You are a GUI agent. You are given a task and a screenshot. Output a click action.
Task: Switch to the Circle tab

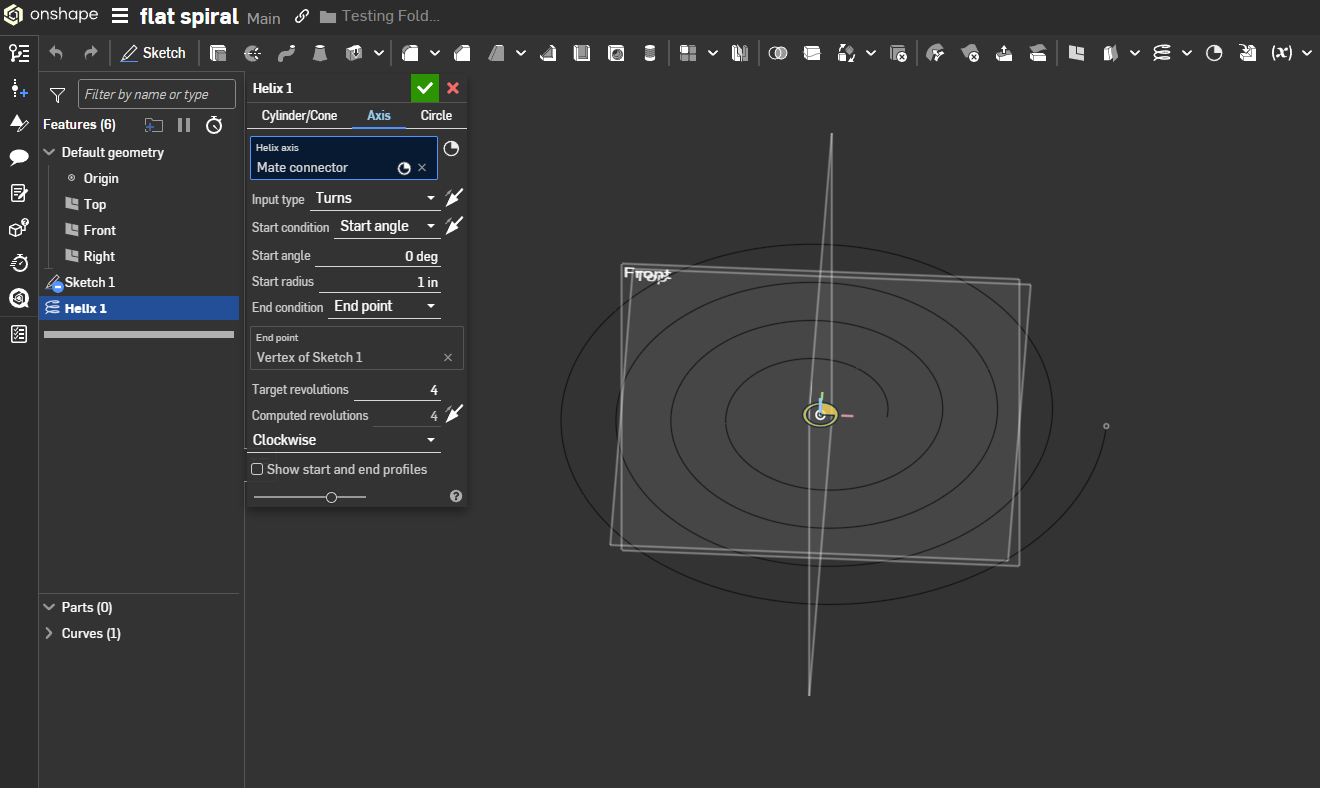[436, 116]
